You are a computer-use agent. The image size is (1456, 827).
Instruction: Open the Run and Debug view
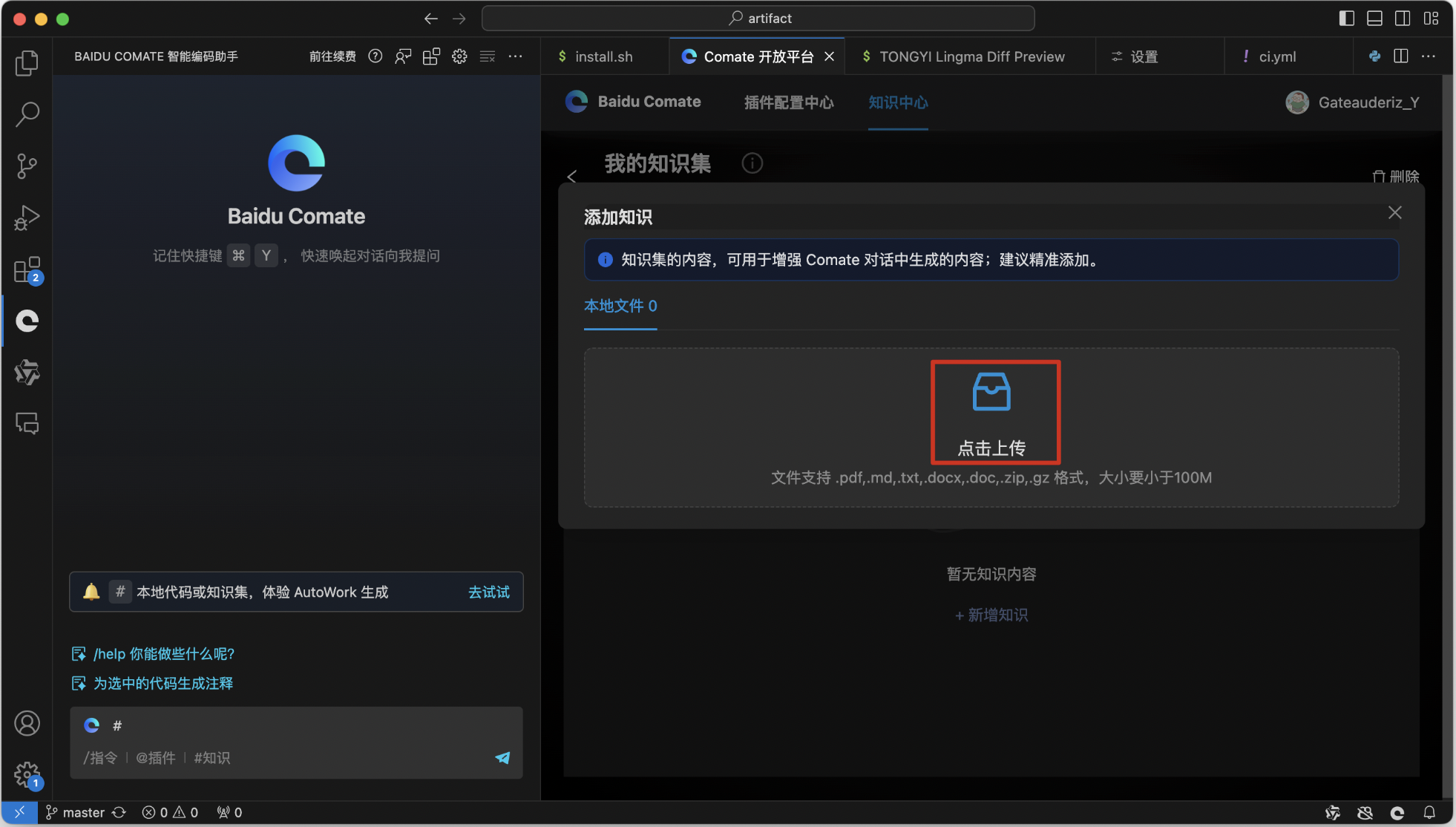[x=27, y=218]
